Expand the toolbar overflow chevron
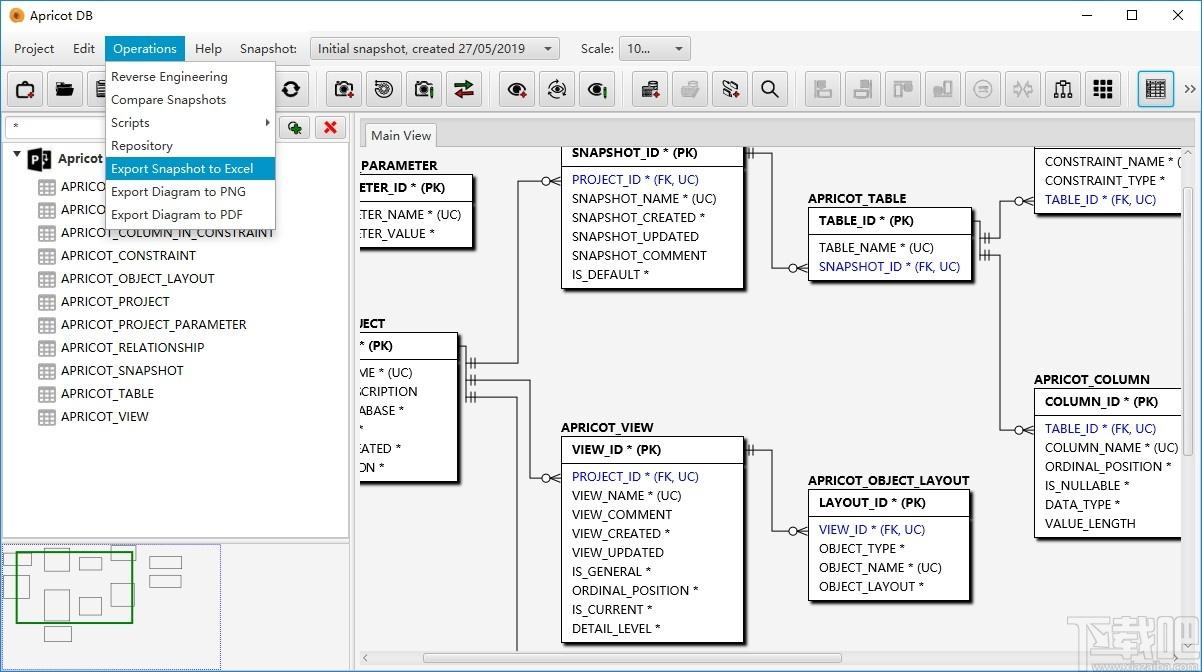Image resolution: width=1202 pixels, height=672 pixels. tap(1190, 89)
